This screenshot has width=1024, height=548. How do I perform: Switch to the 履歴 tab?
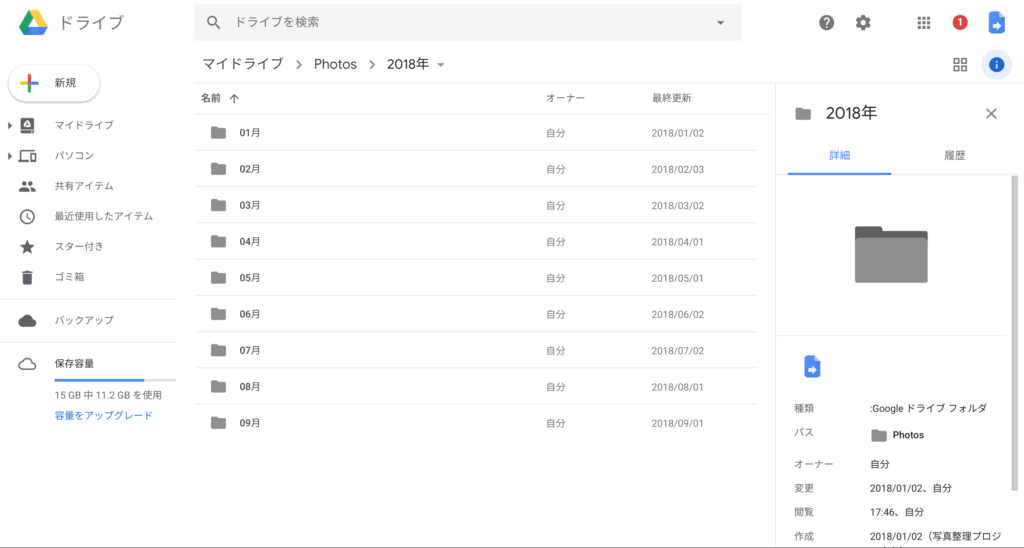(954, 156)
